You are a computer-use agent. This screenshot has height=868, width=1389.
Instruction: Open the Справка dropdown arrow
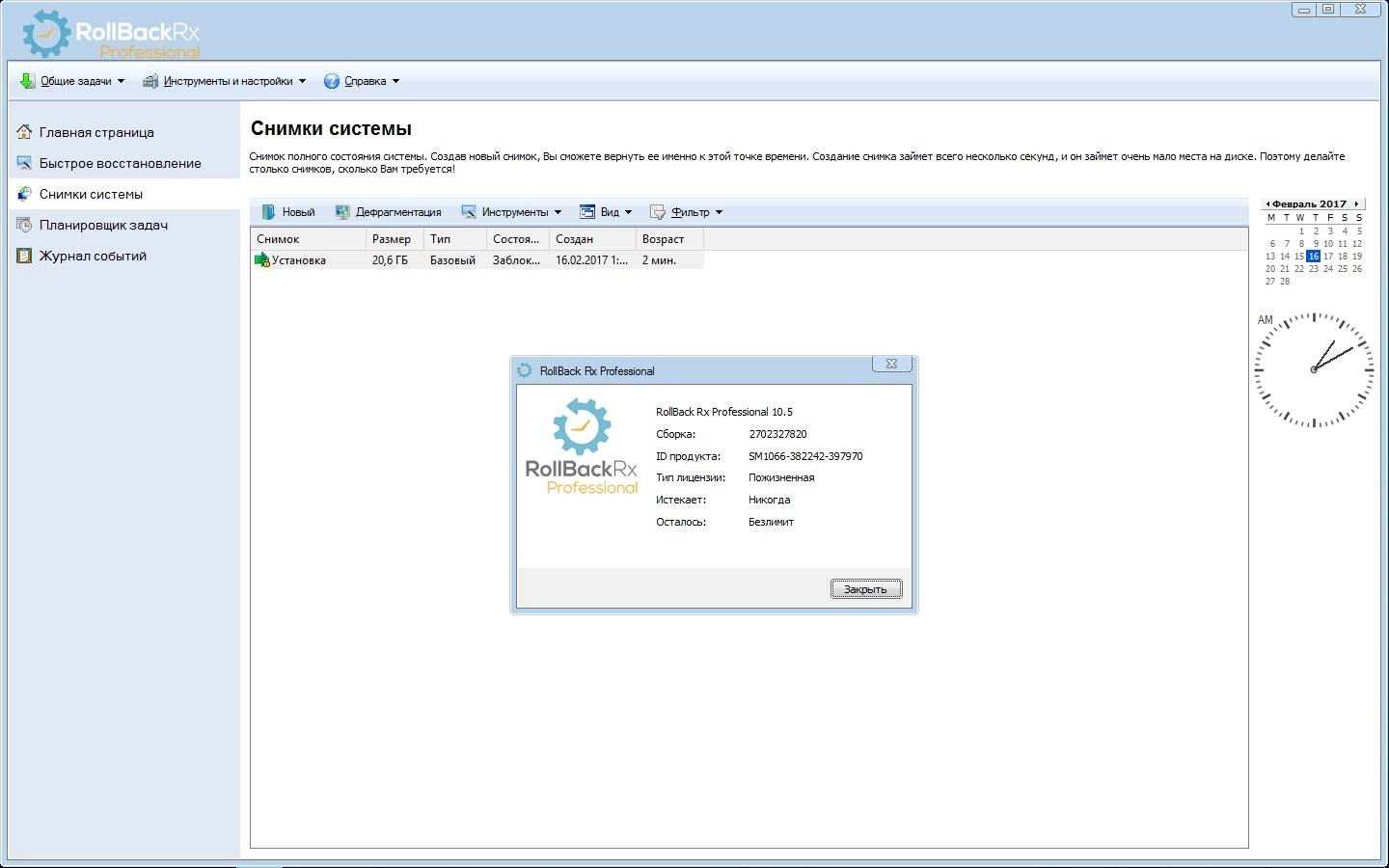click(395, 81)
